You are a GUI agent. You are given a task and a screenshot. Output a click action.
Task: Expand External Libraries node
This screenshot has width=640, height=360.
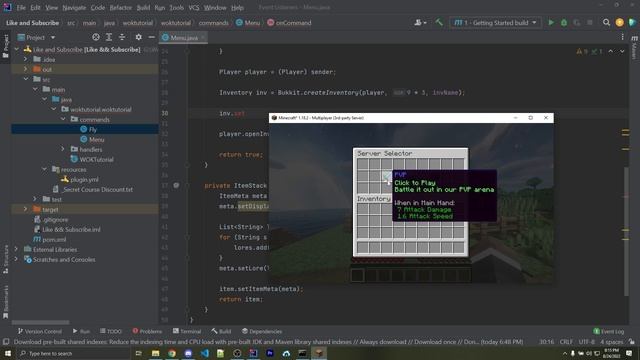pyautogui.click(x=16, y=249)
